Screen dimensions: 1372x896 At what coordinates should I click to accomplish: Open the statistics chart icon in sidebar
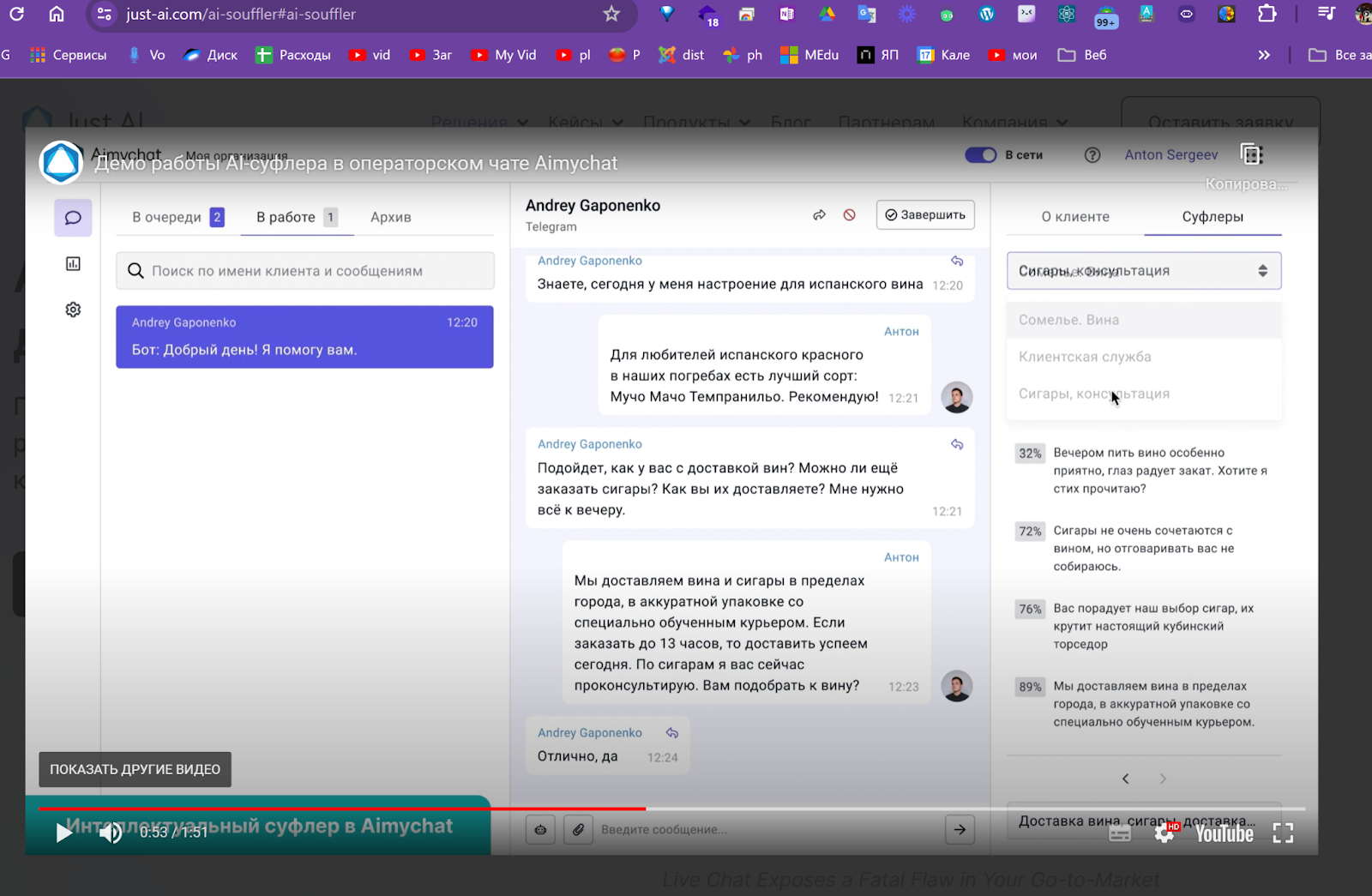click(x=73, y=264)
